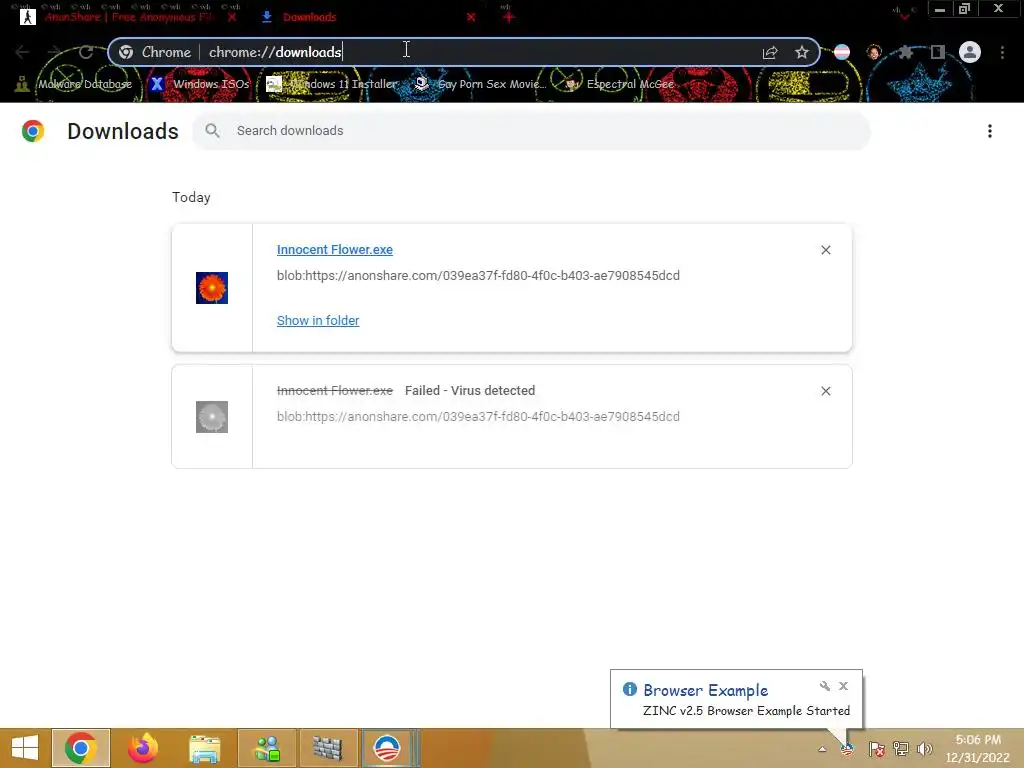This screenshot has height=768, width=1024.
Task: Click the Chrome logo beside Downloads title
Action: click(33, 131)
